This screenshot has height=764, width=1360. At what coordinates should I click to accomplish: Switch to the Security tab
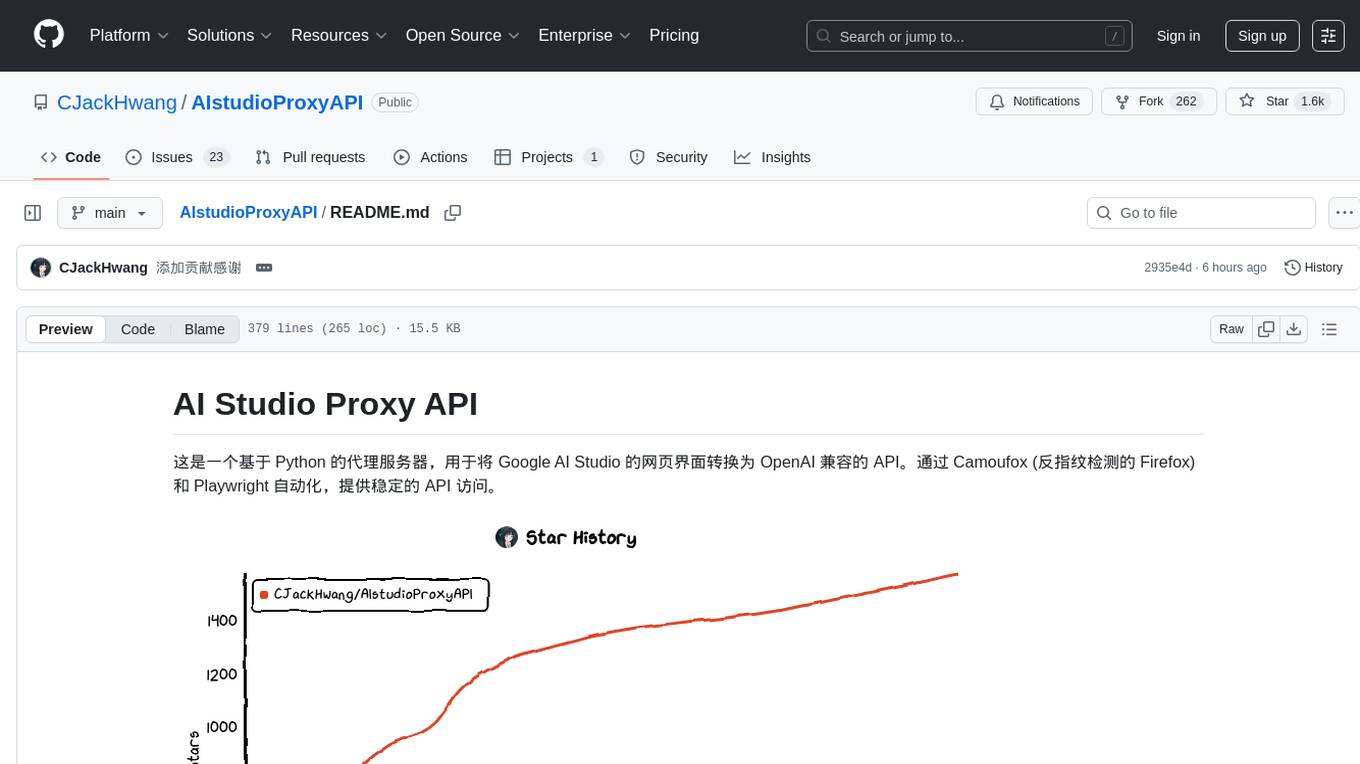668,157
